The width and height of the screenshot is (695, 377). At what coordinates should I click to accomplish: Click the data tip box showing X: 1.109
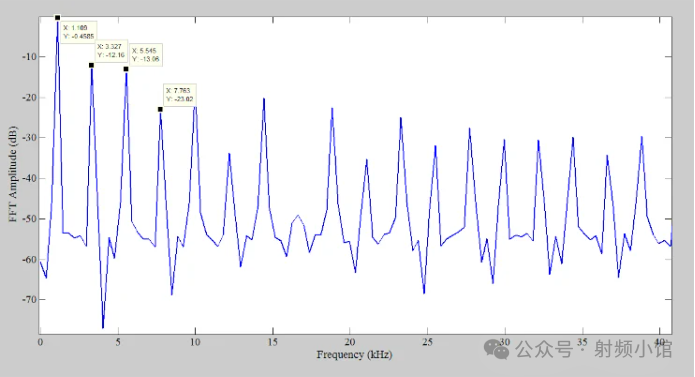(x=78, y=32)
